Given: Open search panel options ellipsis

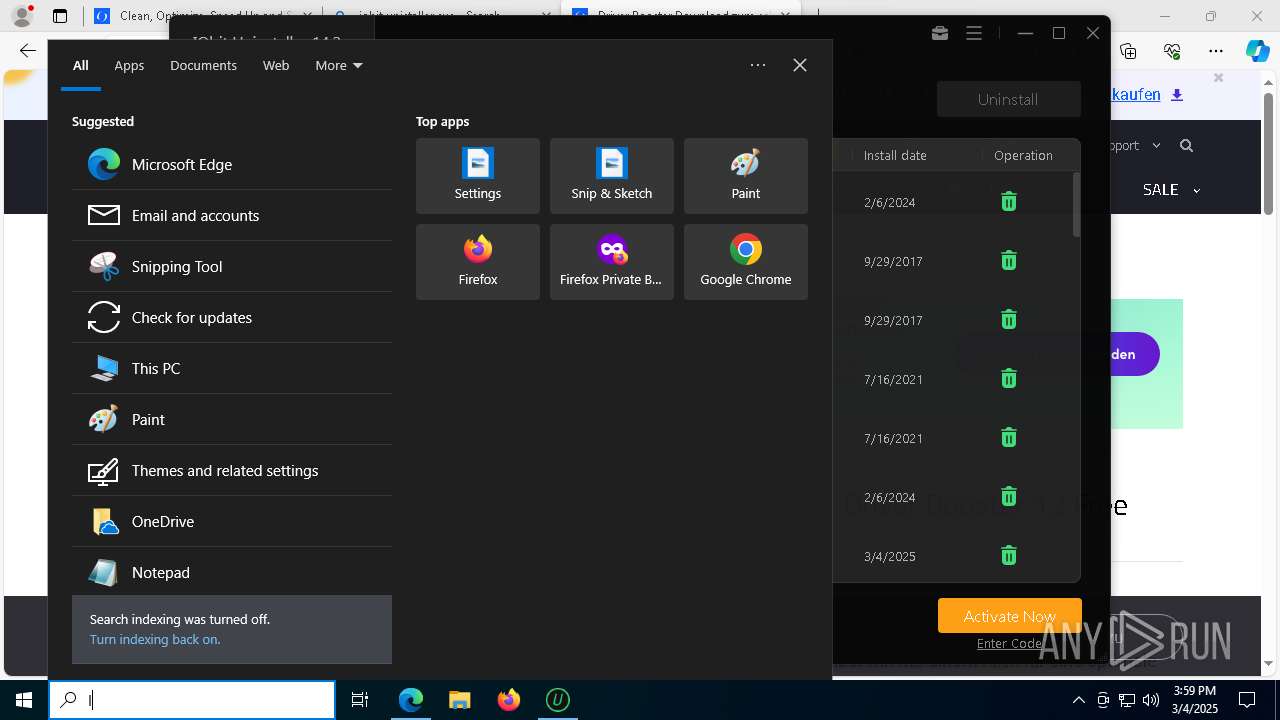Looking at the screenshot, I should pos(758,65).
